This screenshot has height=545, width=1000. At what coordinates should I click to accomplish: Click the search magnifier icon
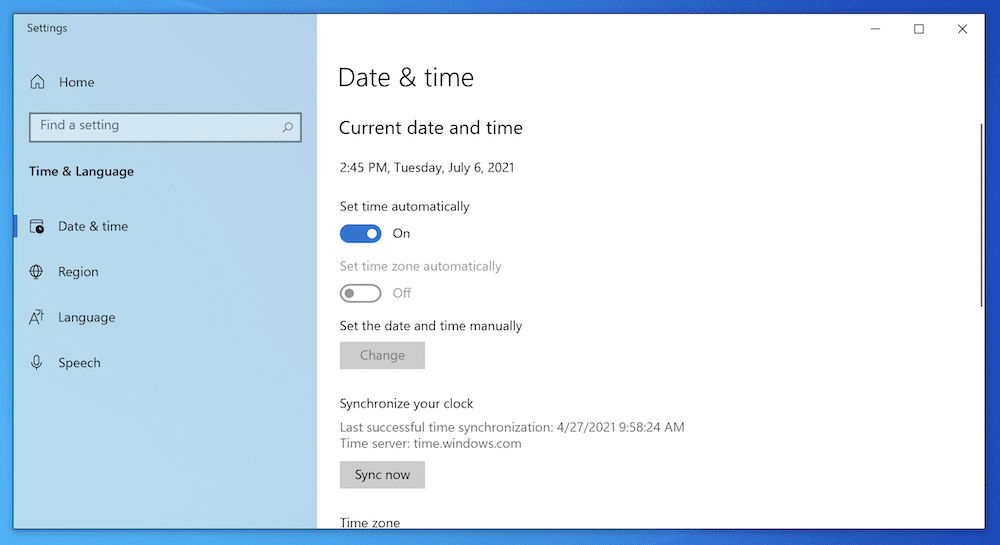tap(288, 127)
